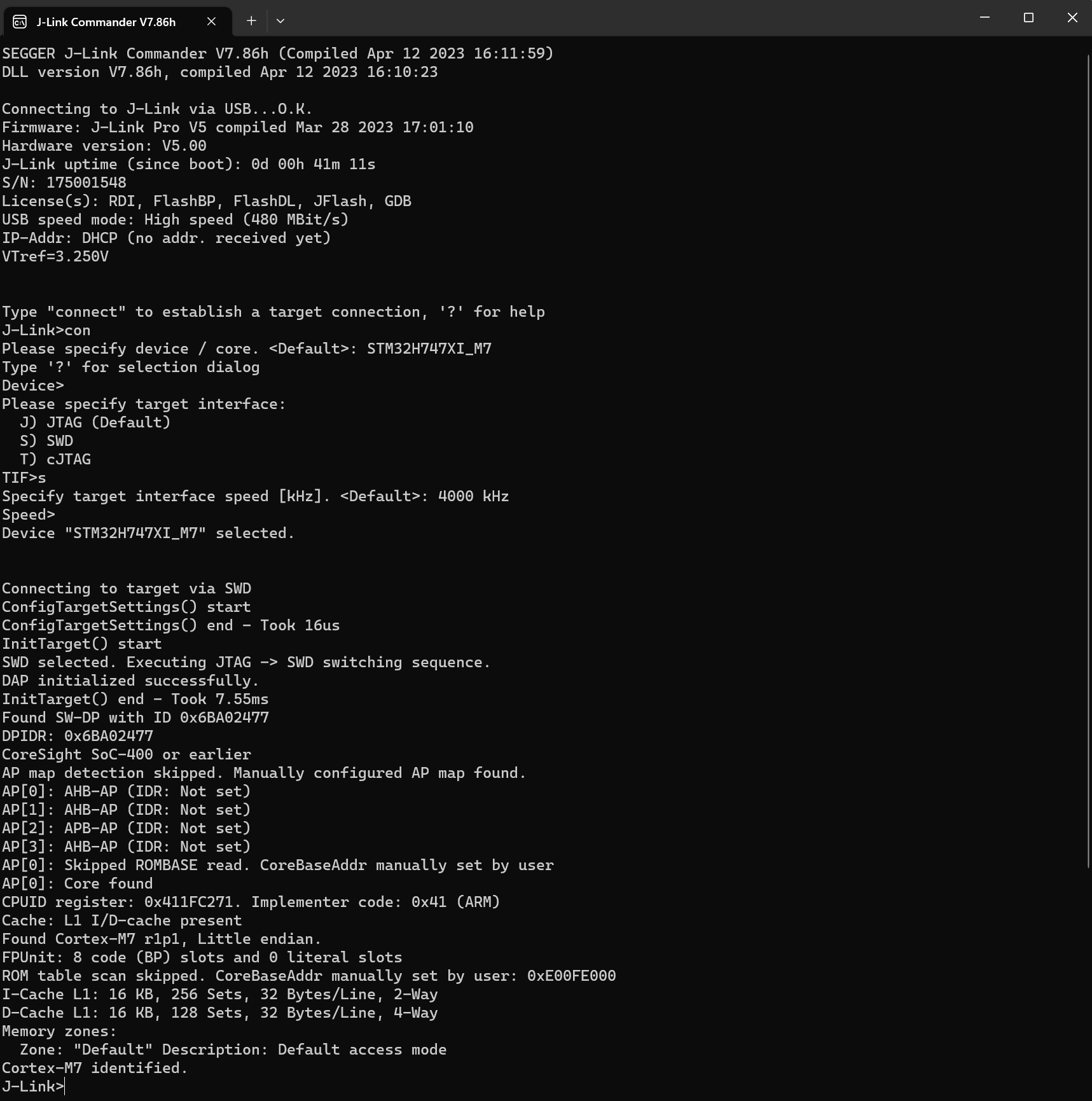
Task: Click the DPIDR: 0x6BA02477 line
Action: [x=78, y=736]
